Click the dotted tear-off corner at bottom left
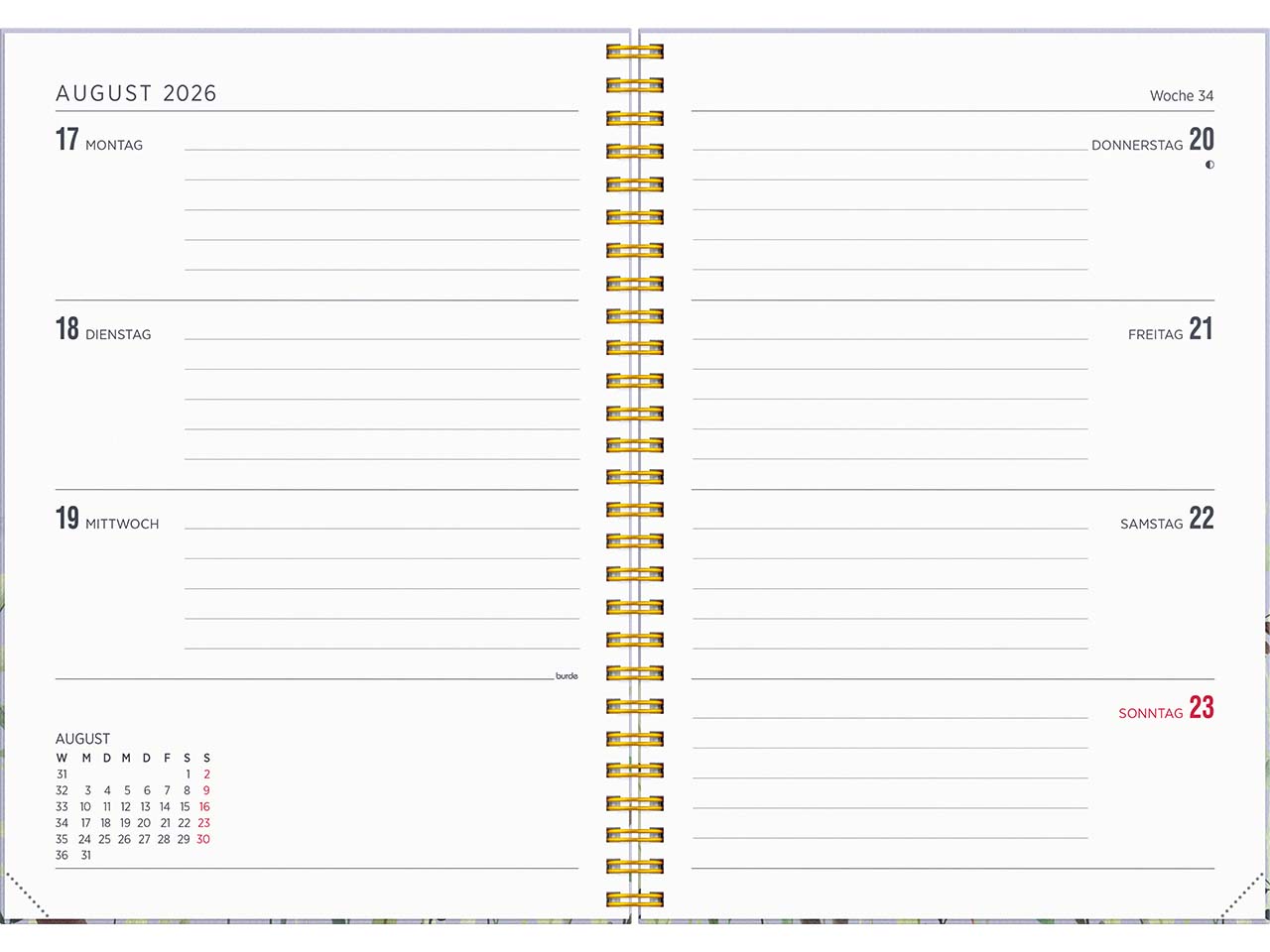The image size is (1270, 952). [27, 894]
